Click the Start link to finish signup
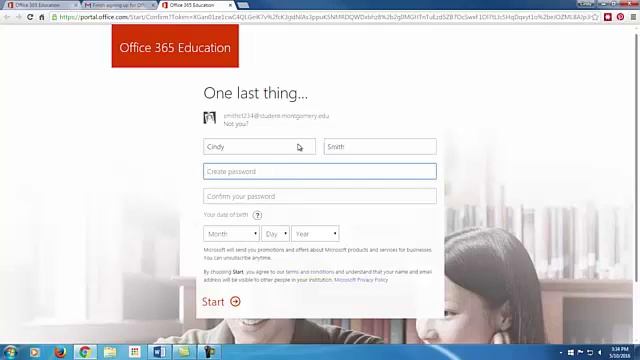The width and height of the screenshot is (640, 360). [221, 302]
